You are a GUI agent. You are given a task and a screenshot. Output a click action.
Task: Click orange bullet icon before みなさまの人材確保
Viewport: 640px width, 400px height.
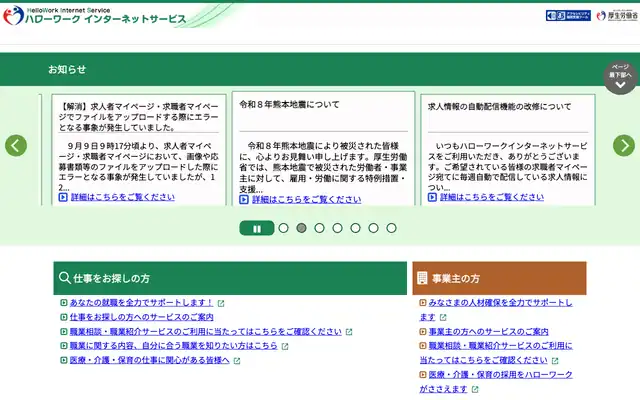coord(423,303)
